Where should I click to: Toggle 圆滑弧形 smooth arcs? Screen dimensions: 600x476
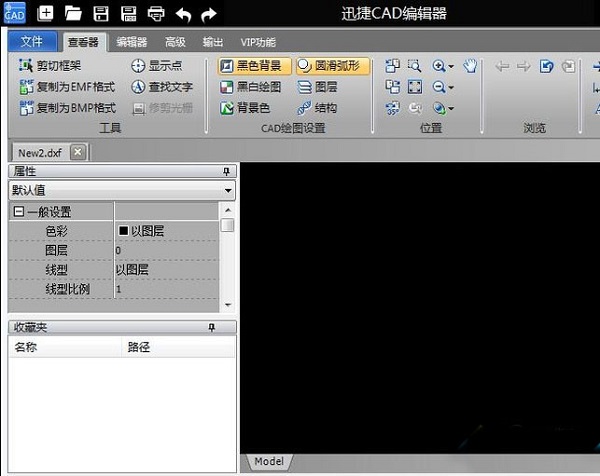pos(333,66)
